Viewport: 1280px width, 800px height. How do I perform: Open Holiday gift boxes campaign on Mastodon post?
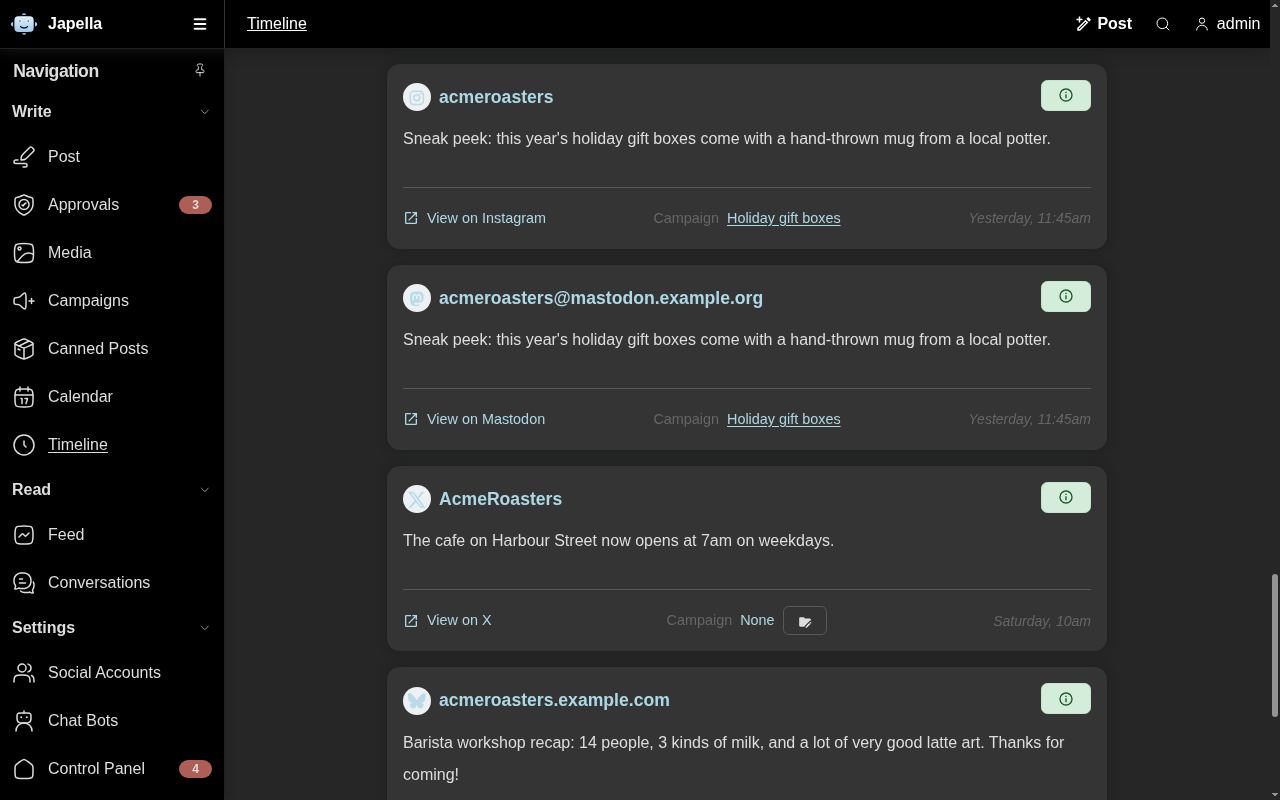tap(783, 419)
